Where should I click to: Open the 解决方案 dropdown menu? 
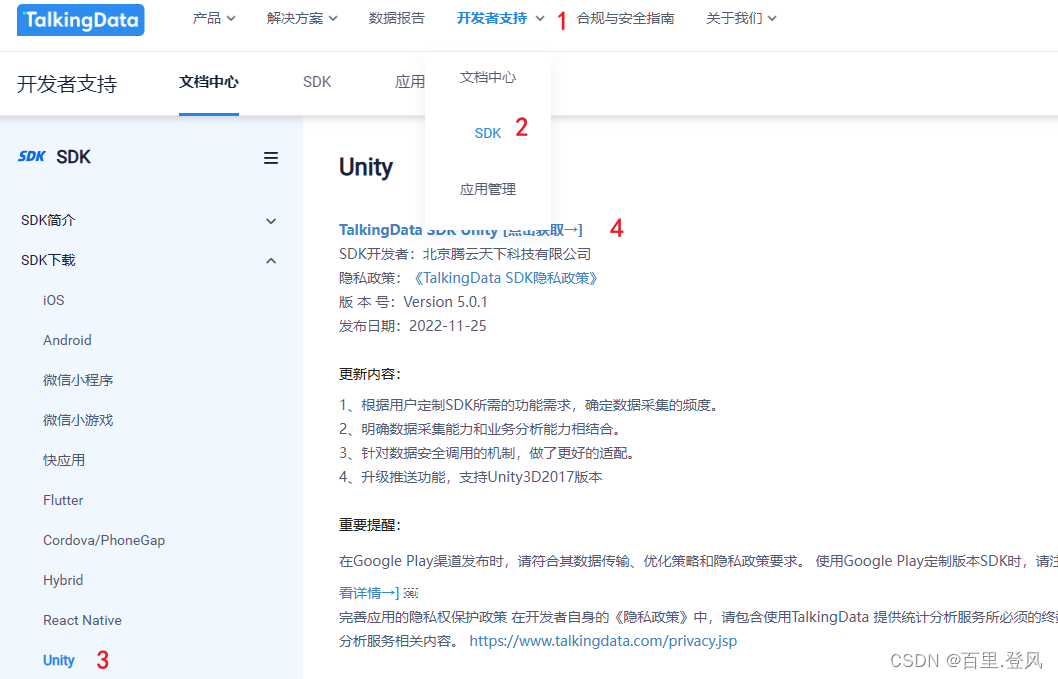click(x=301, y=18)
